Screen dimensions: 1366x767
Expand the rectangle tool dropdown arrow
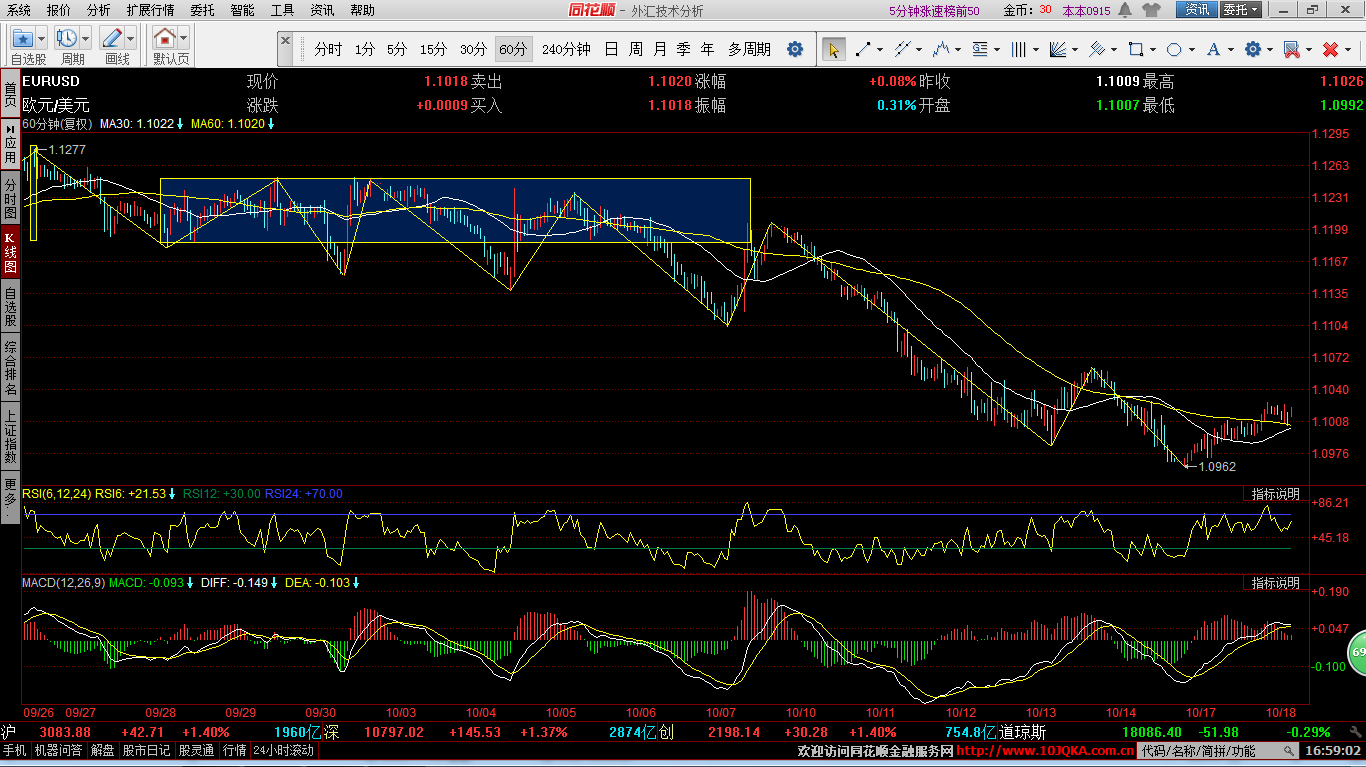[x=1152, y=50]
